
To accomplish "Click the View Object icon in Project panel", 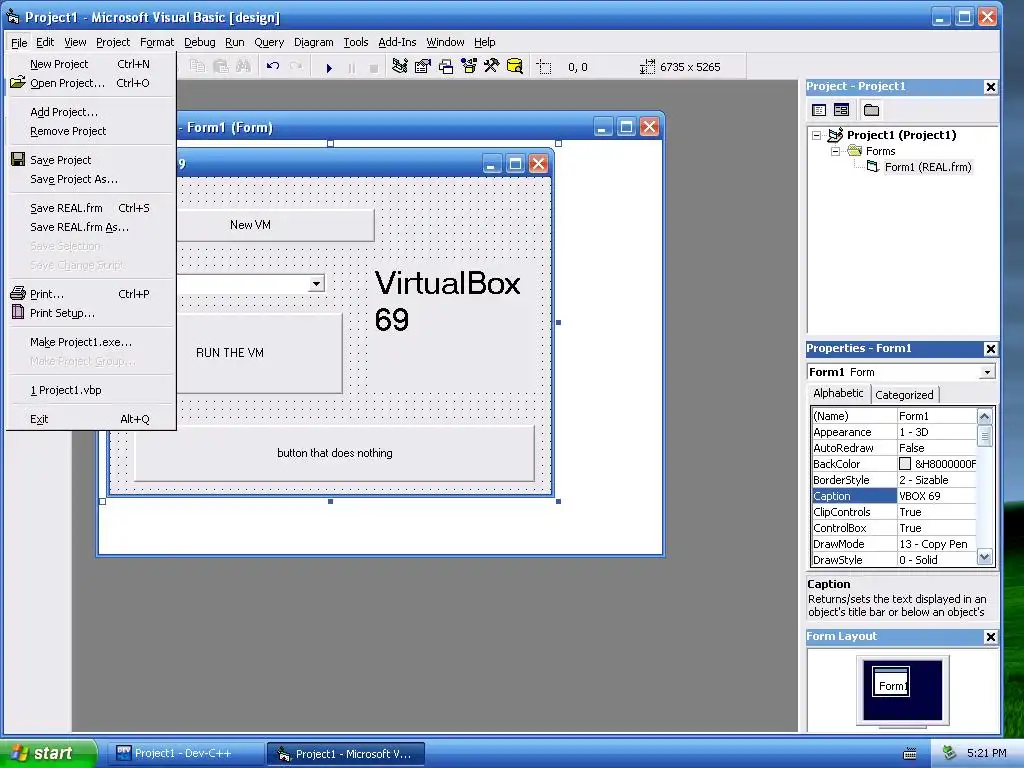I will click(841, 110).
